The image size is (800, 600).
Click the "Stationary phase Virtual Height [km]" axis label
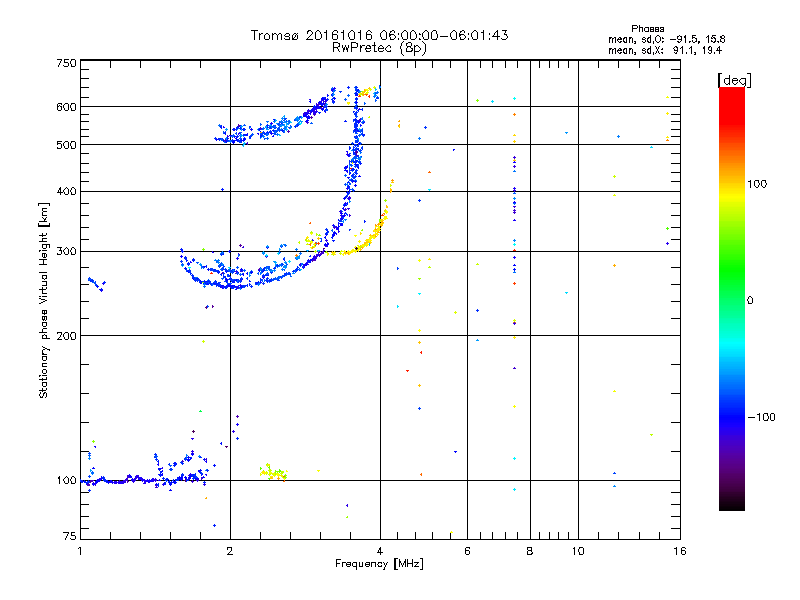point(44,300)
